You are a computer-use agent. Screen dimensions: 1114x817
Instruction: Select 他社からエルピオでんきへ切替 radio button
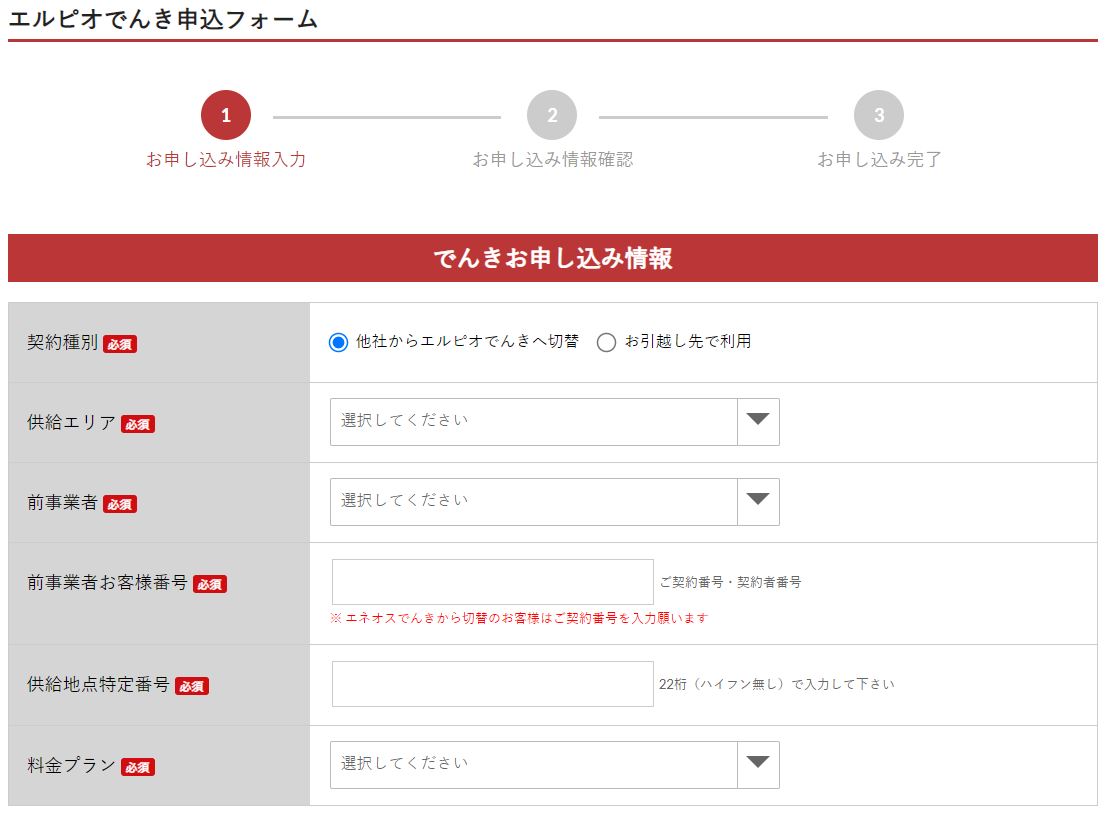pos(338,342)
